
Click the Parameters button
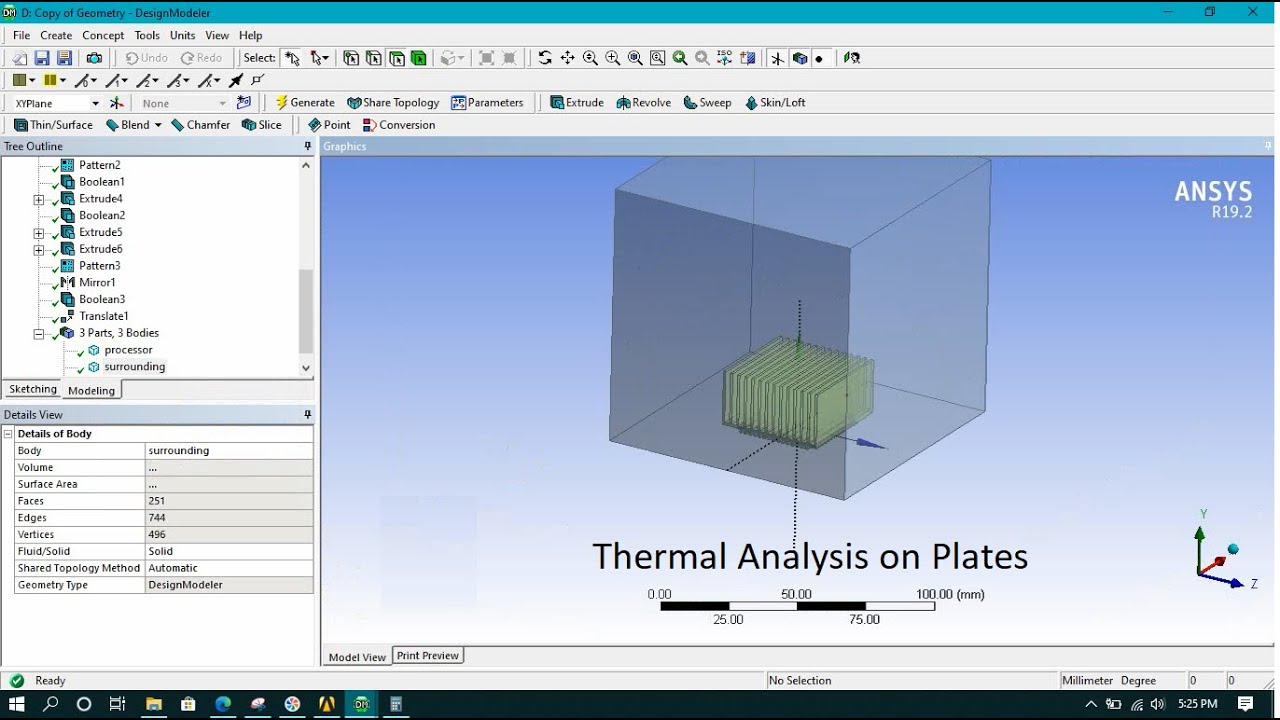(487, 103)
